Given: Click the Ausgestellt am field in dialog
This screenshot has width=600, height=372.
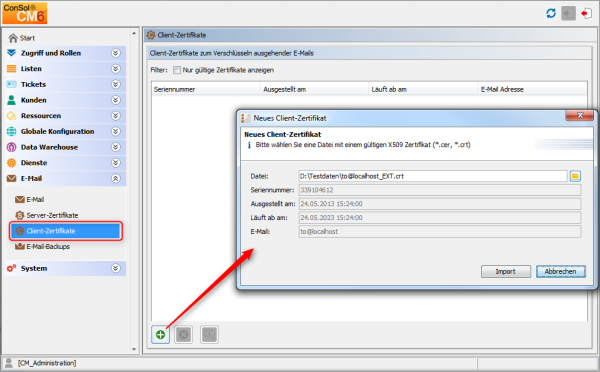Looking at the screenshot, I should point(440,204).
